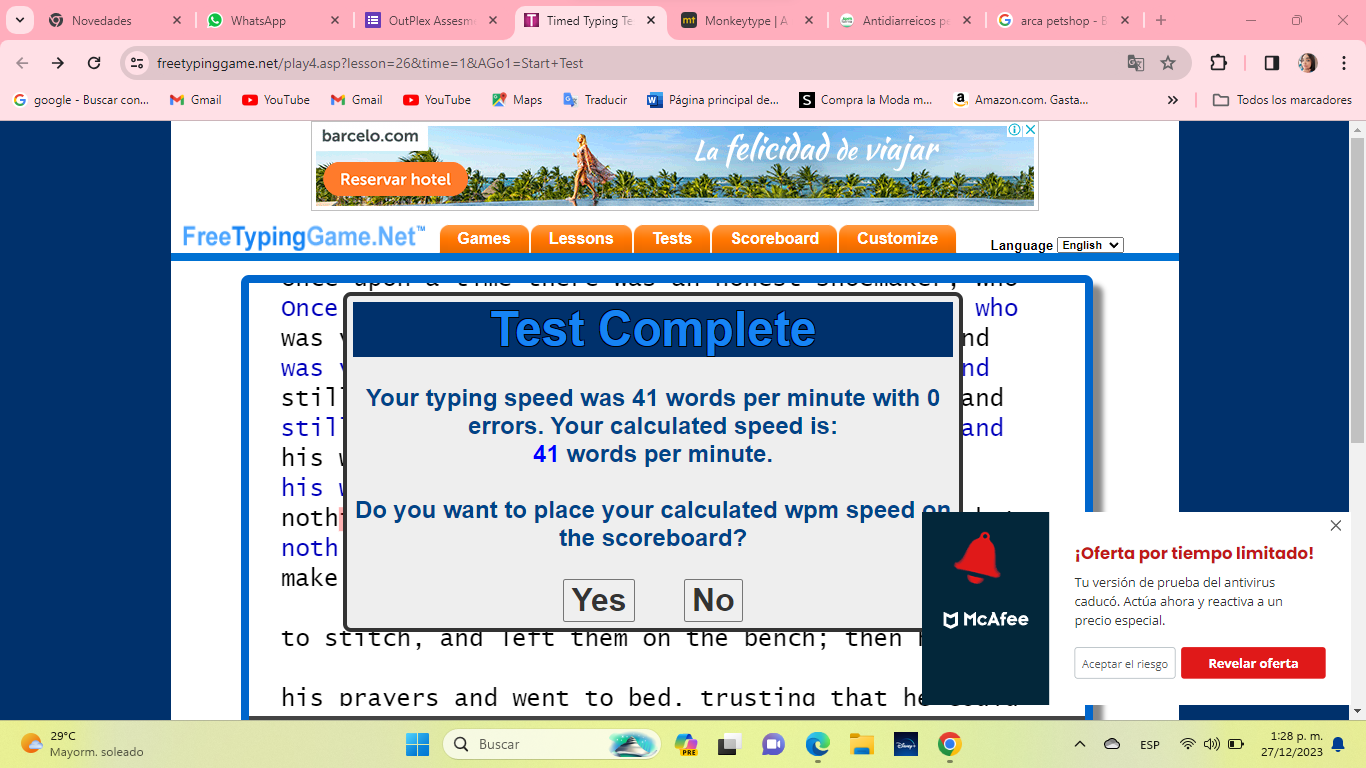Screen dimensions: 1366x768
Task: Open the Scoreboard tab
Action: 775,239
